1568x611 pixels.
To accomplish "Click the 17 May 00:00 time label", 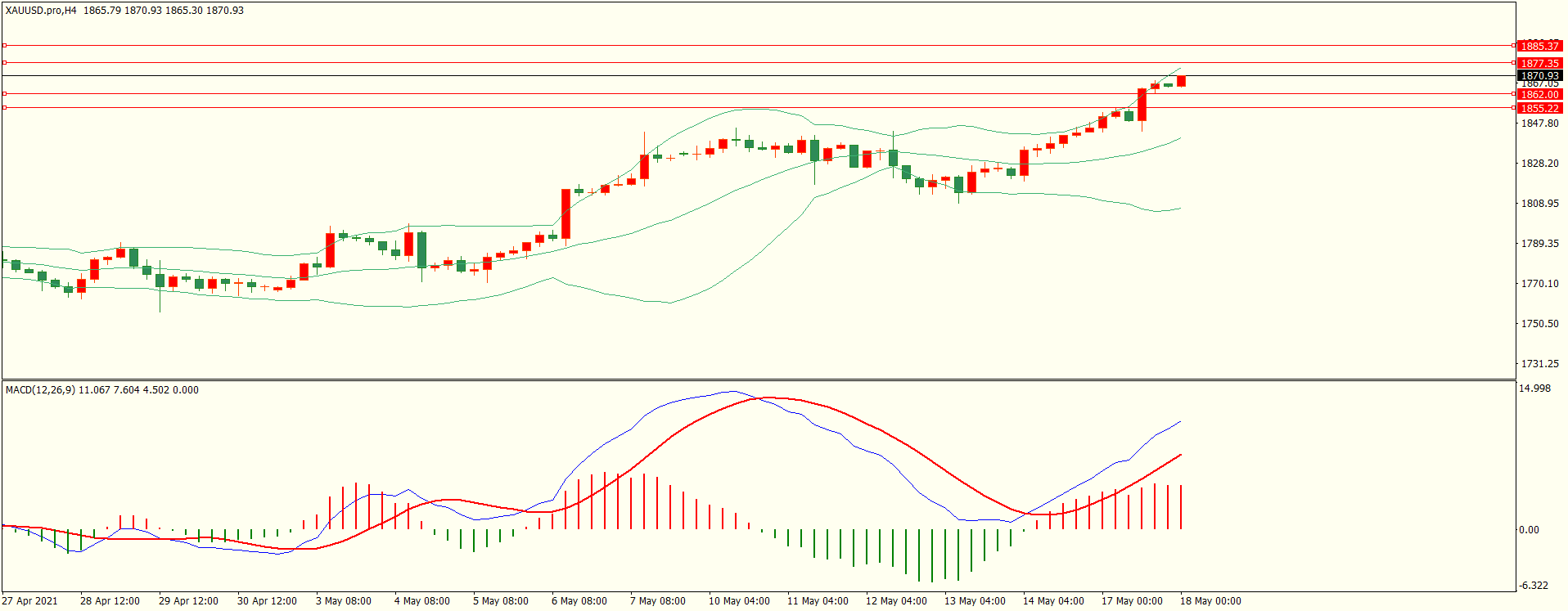I will tap(1132, 601).
